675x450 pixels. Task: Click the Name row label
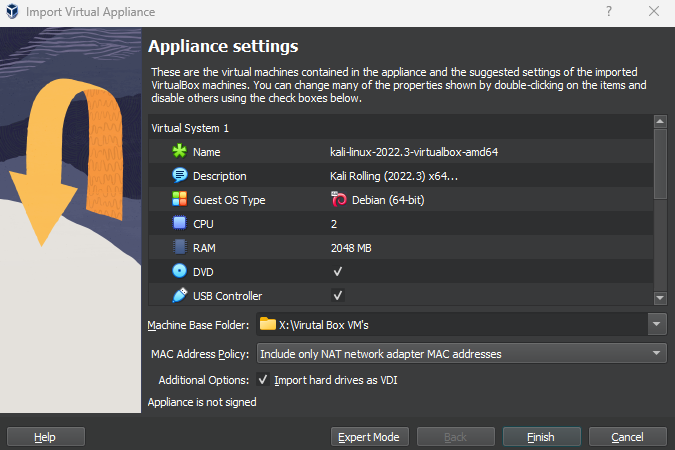pos(207,152)
